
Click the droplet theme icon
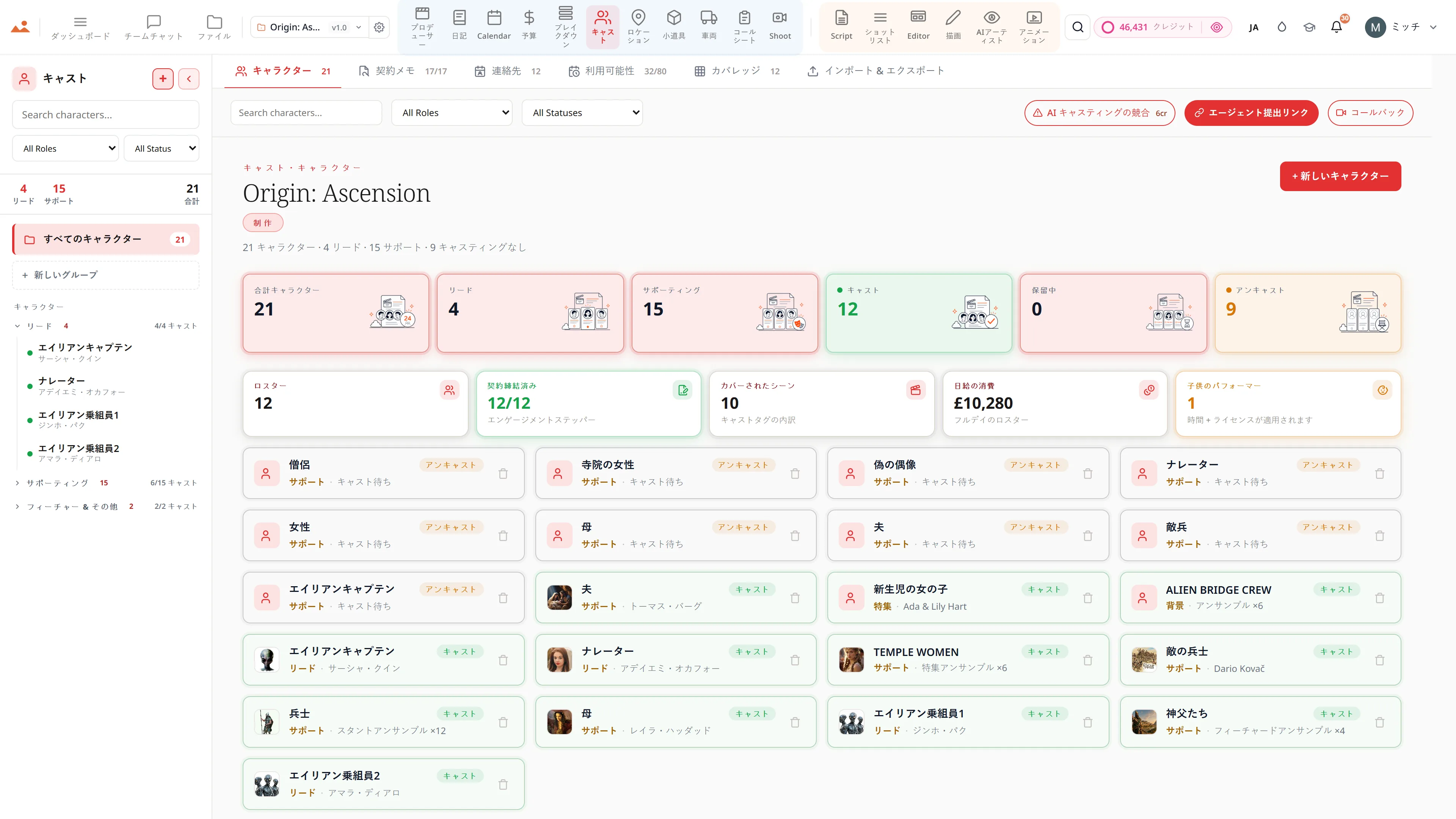point(1282,27)
